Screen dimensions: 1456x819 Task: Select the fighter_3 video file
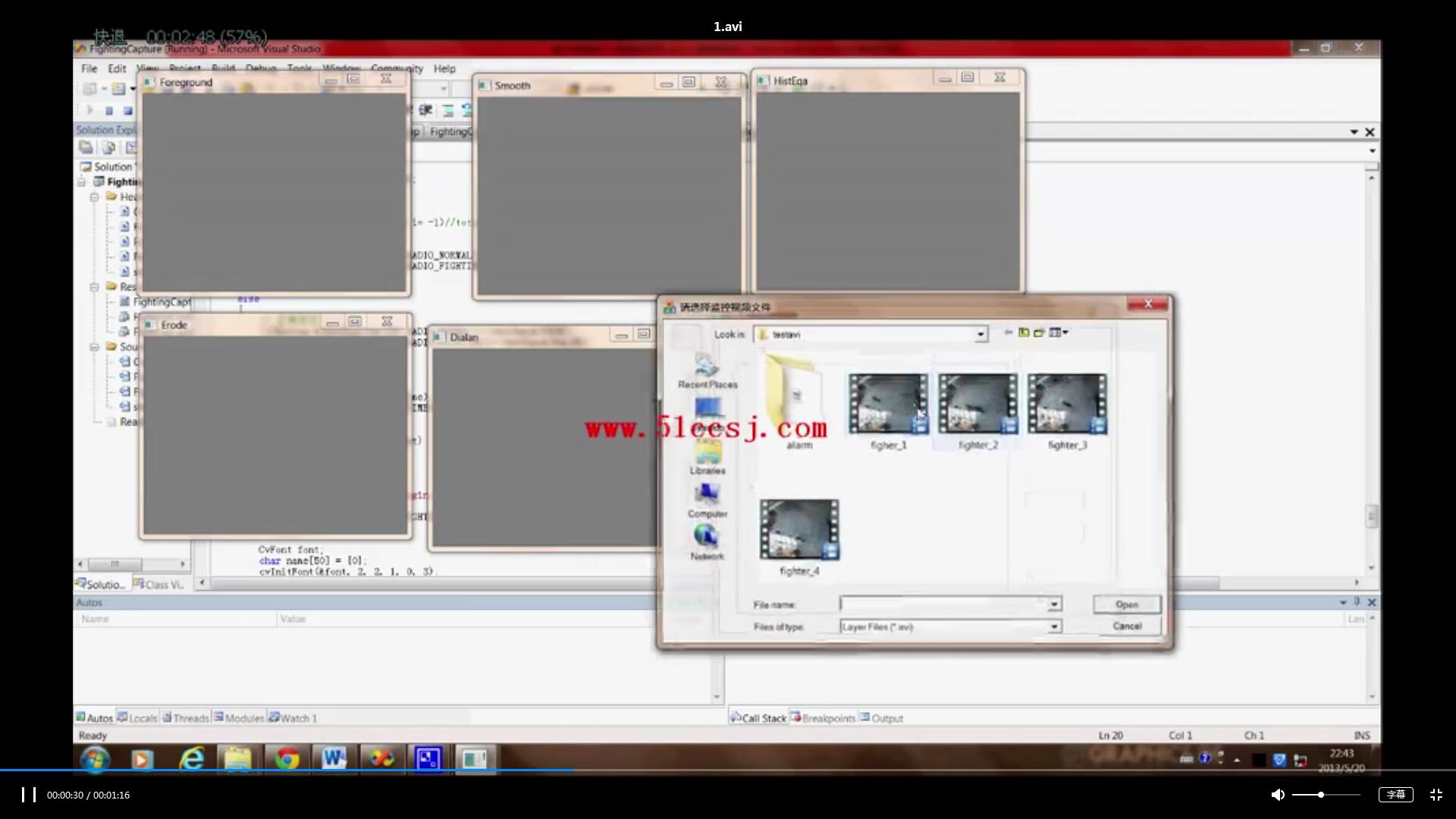(1067, 412)
